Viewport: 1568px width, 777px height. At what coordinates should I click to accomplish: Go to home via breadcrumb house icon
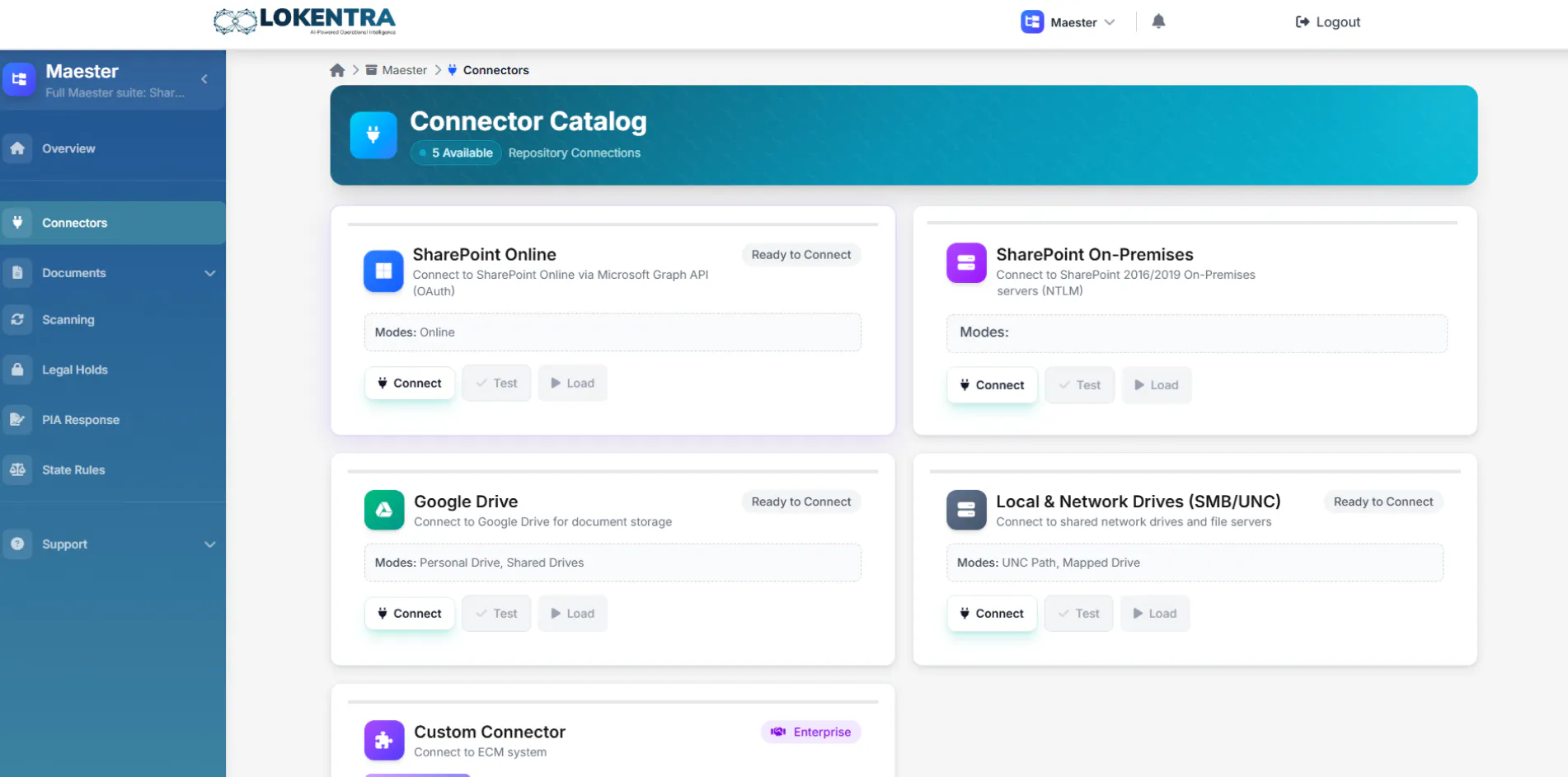(337, 70)
